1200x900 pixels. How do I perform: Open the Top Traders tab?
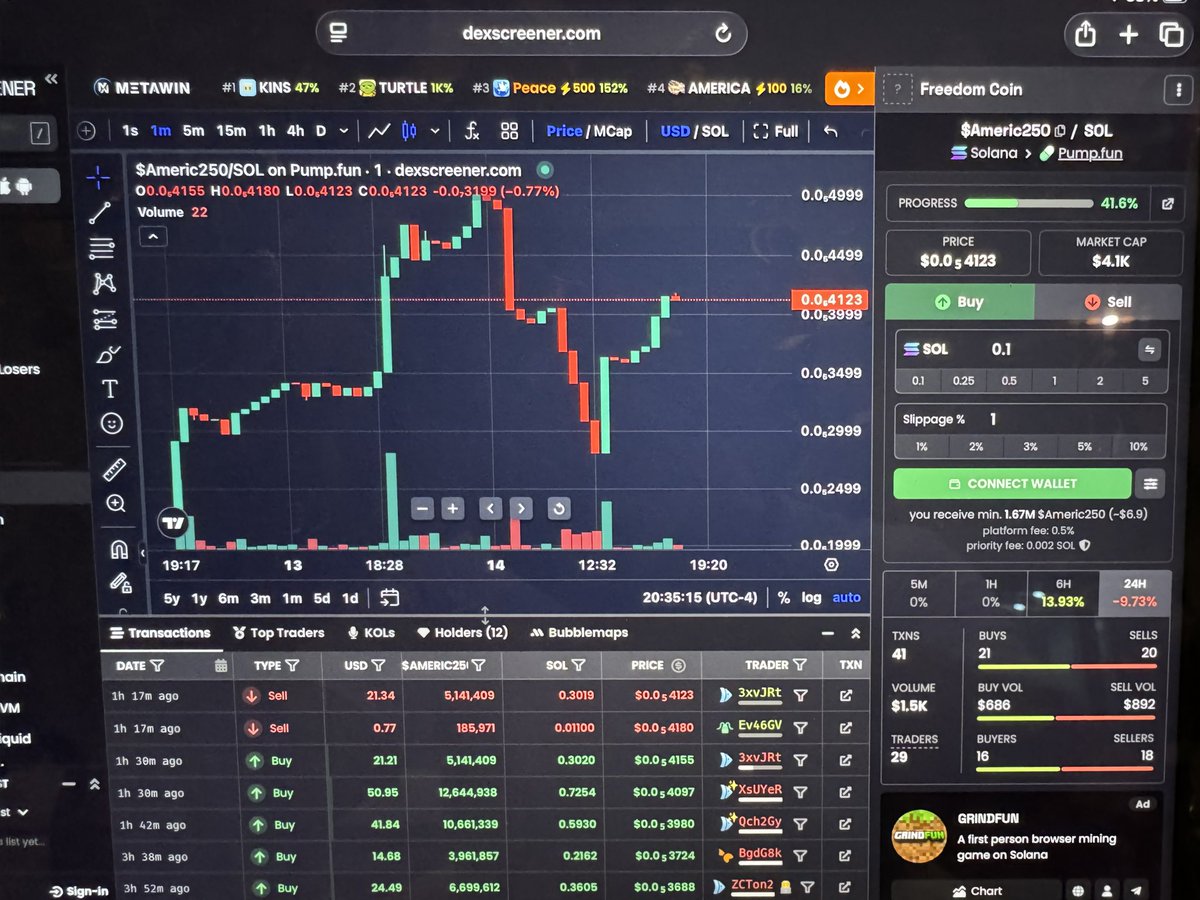click(x=278, y=633)
